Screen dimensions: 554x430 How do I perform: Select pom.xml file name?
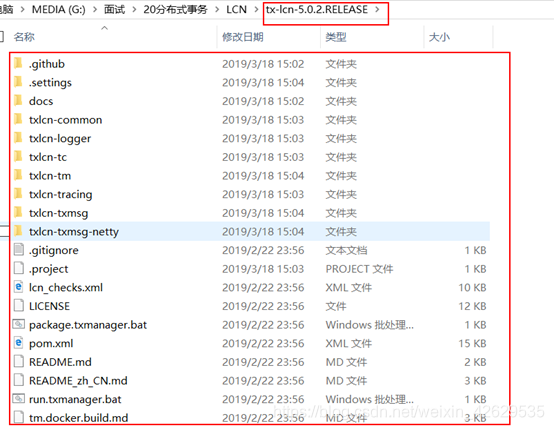click(51, 343)
